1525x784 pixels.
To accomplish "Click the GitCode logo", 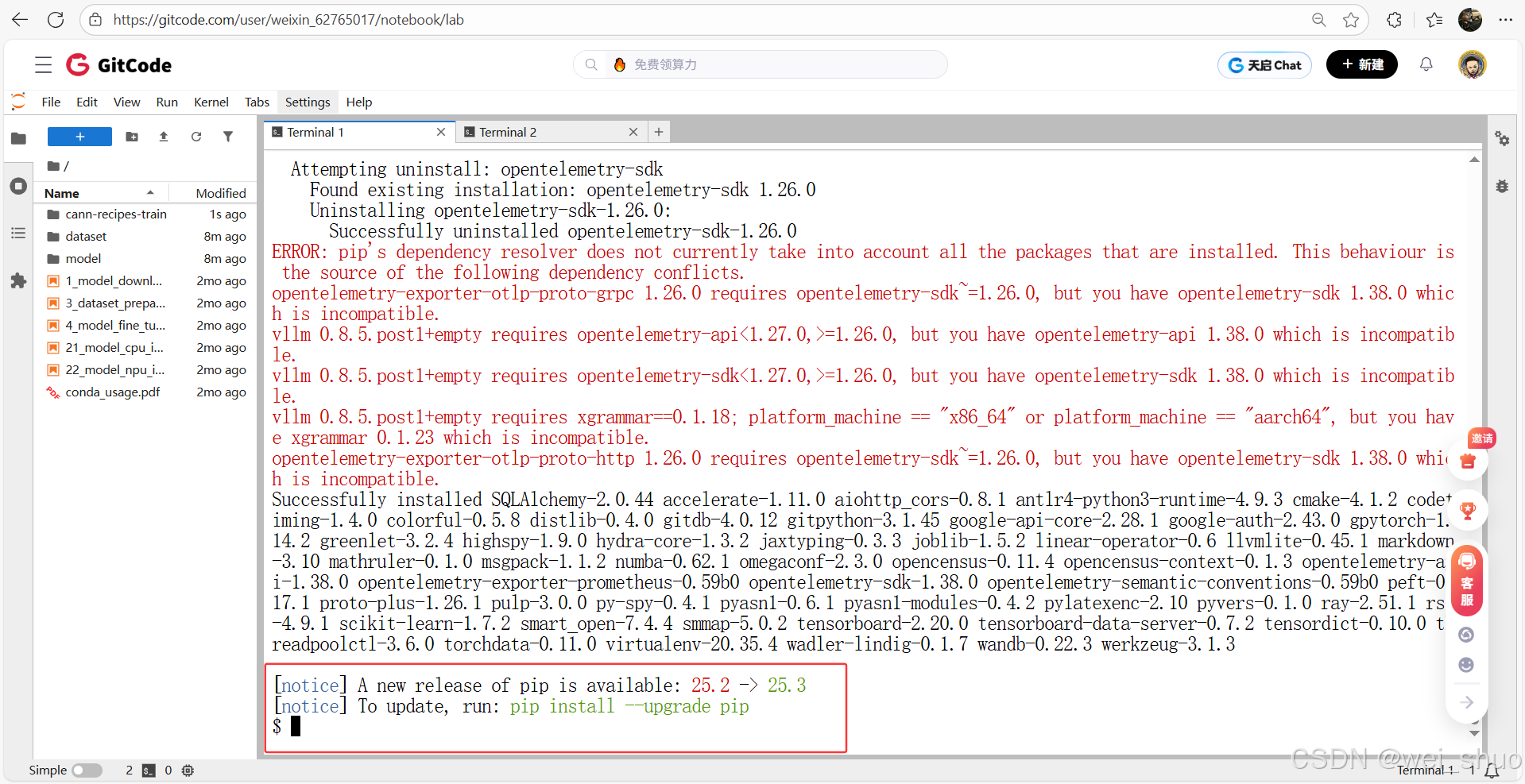I will (x=119, y=65).
